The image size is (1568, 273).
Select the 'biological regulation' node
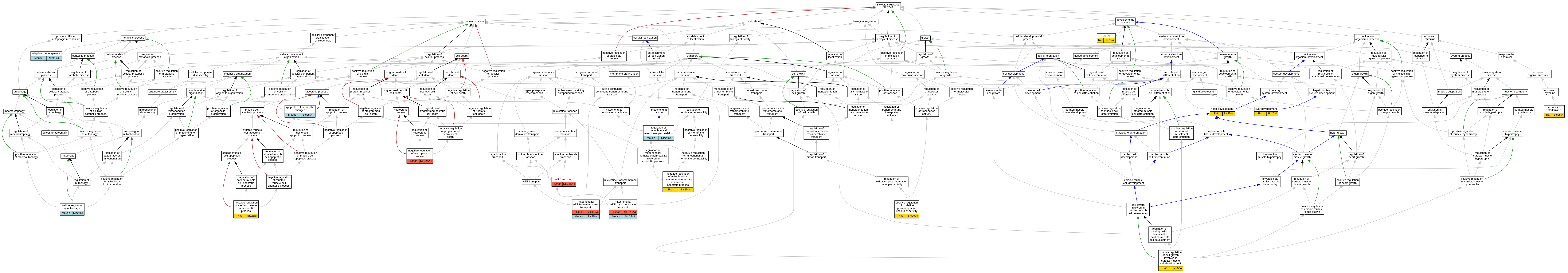tap(865, 21)
